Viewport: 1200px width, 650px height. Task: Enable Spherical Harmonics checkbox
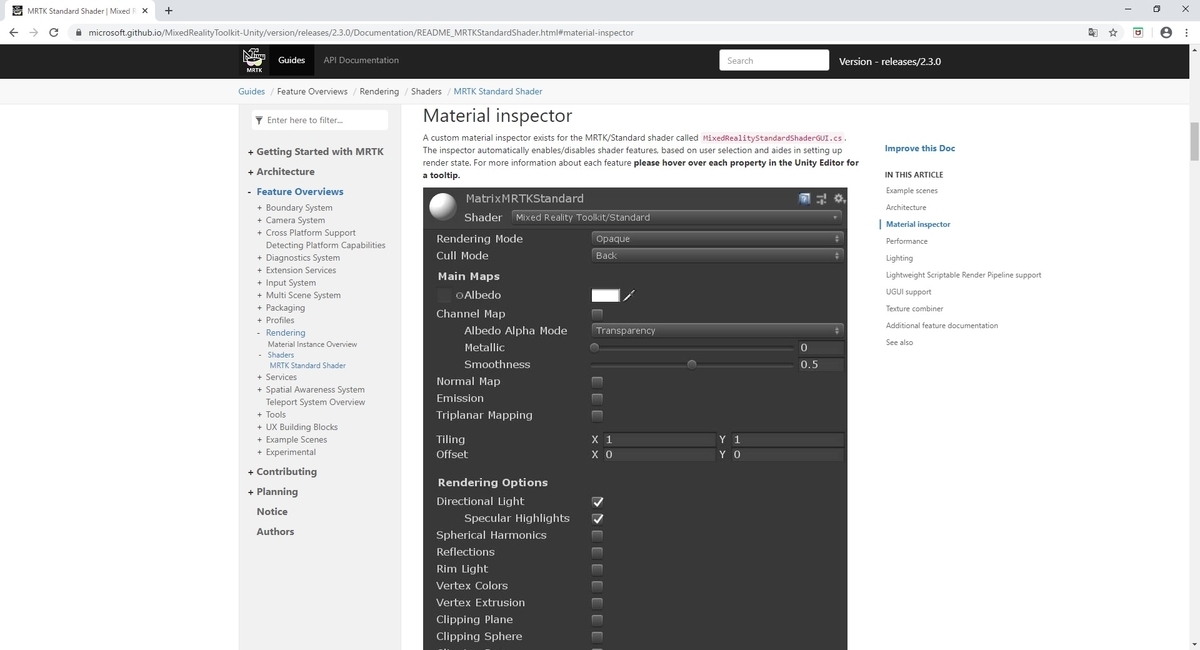point(597,535)
